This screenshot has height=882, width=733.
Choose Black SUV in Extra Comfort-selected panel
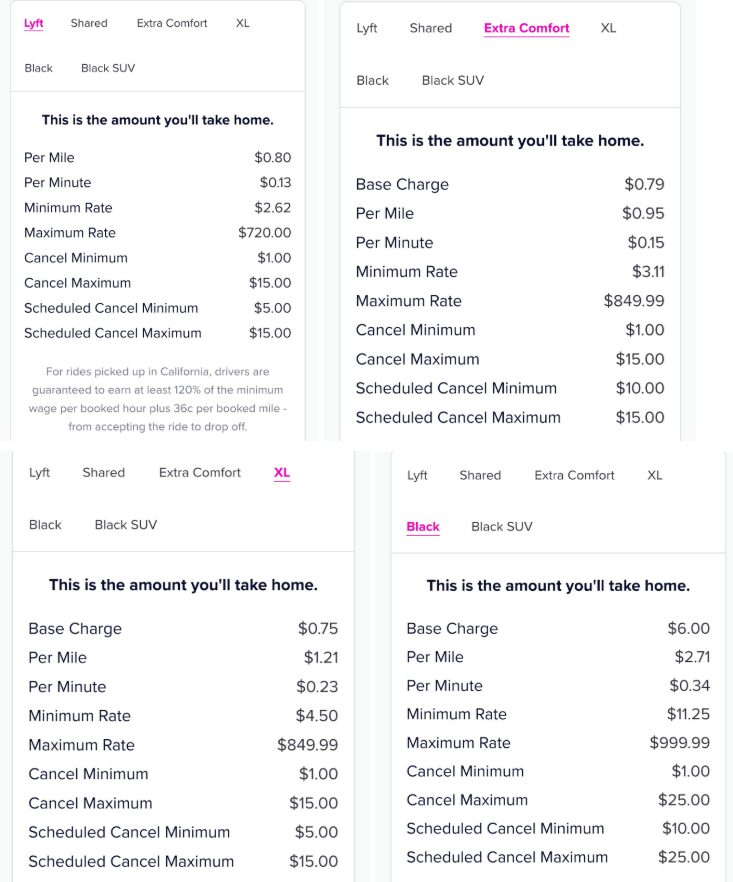tap(452, 80)
